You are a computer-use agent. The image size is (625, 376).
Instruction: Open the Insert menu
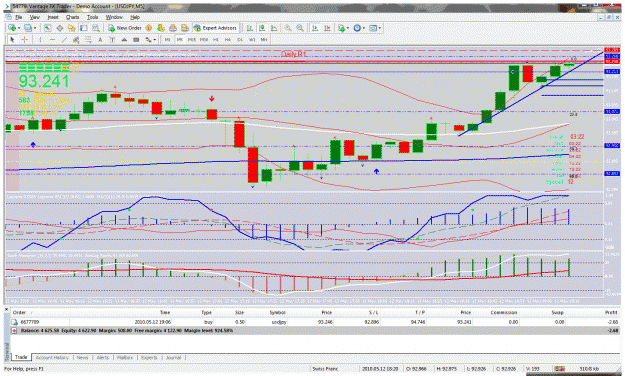pos(53,17)
